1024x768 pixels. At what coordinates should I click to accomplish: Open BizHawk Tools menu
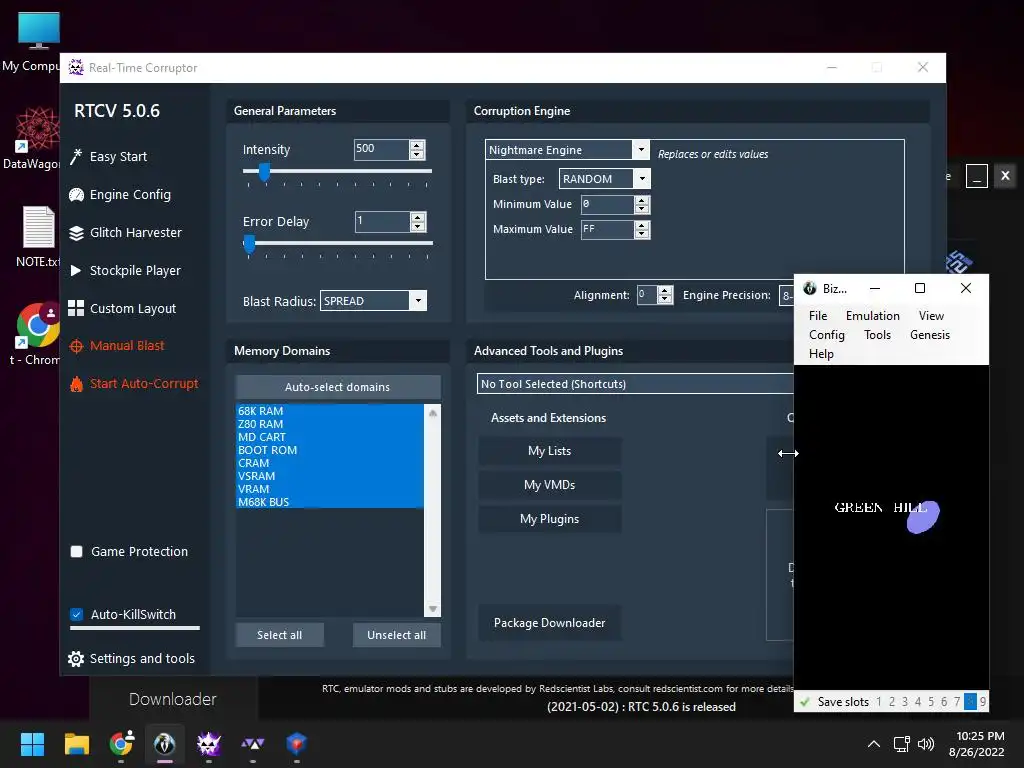[877, 335]
